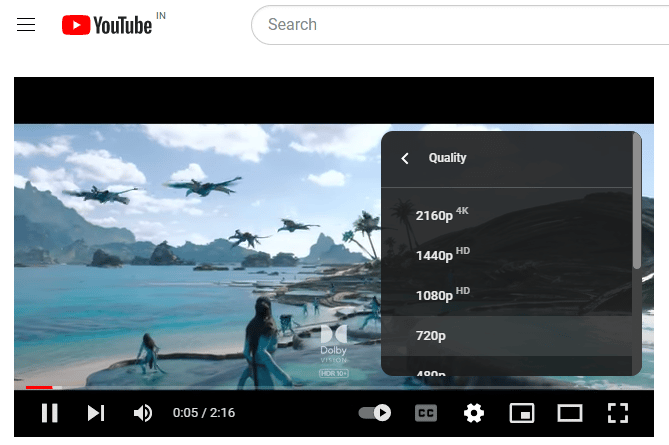
Task: Enter full screen mode
Action: point(618,413)
